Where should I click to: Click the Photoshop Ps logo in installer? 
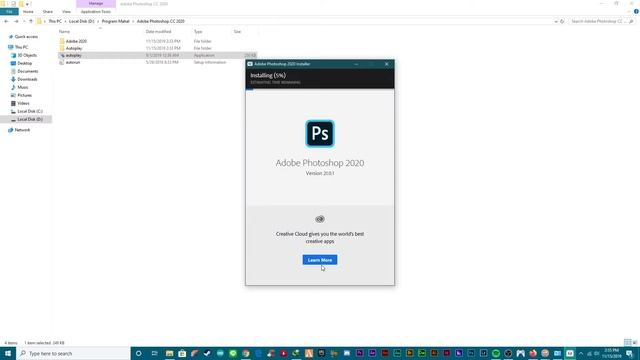320,133
